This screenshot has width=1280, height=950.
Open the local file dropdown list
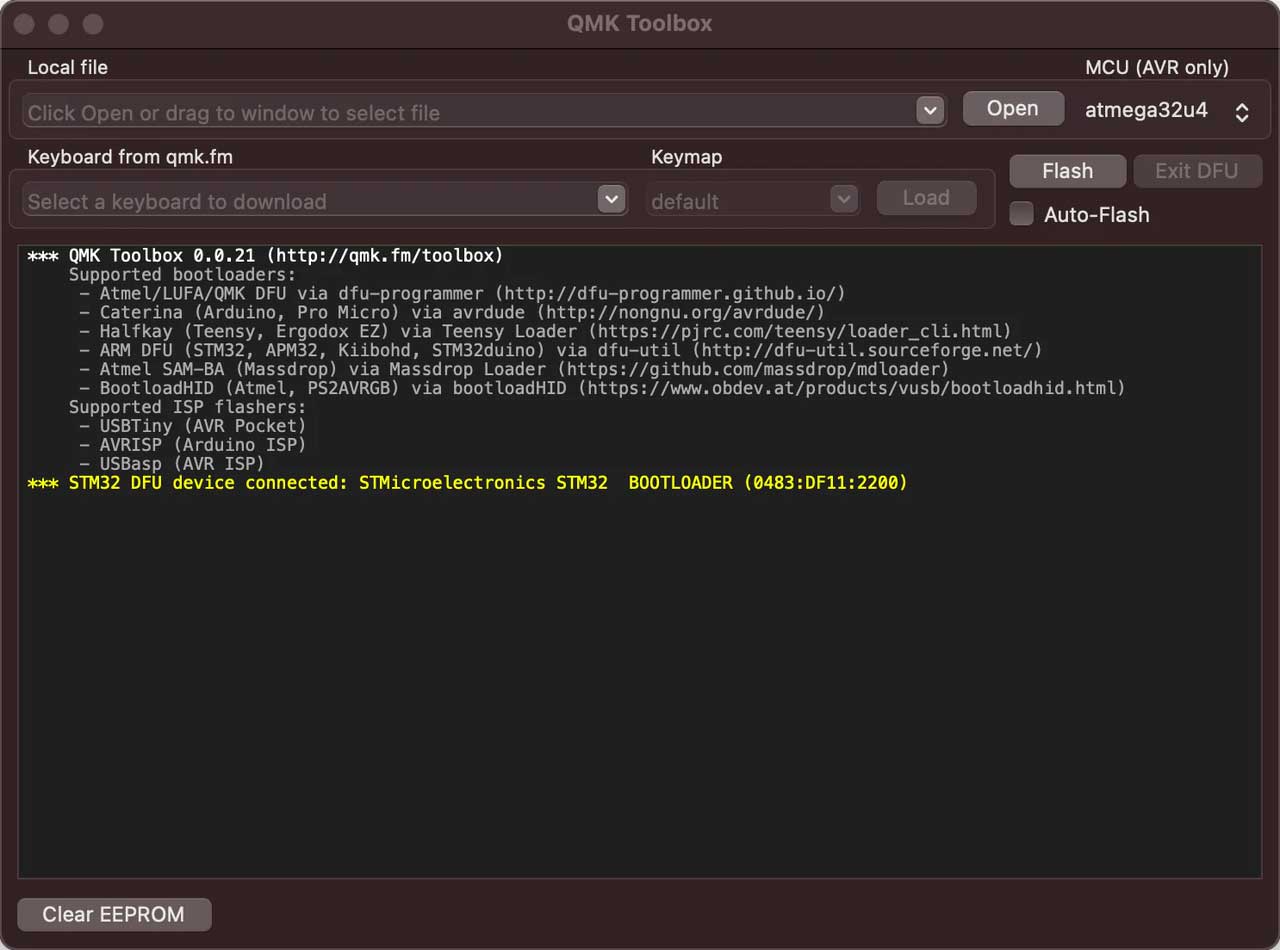(x=930, y=110)
